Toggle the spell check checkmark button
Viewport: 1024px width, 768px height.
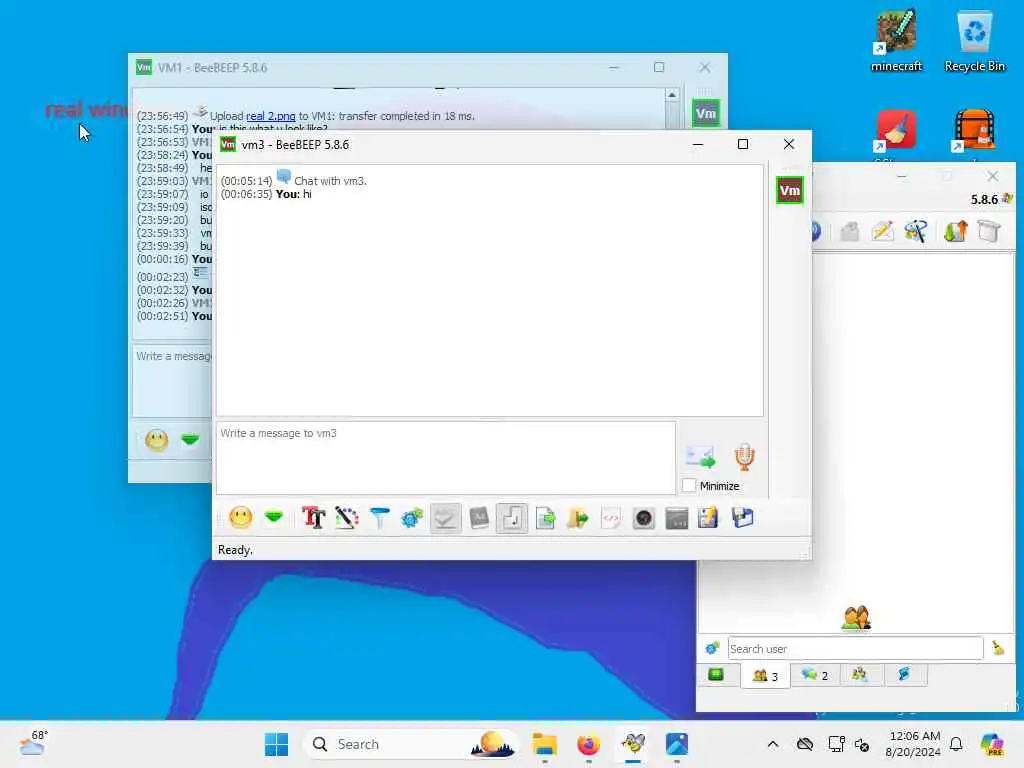(x=445, y=519)
